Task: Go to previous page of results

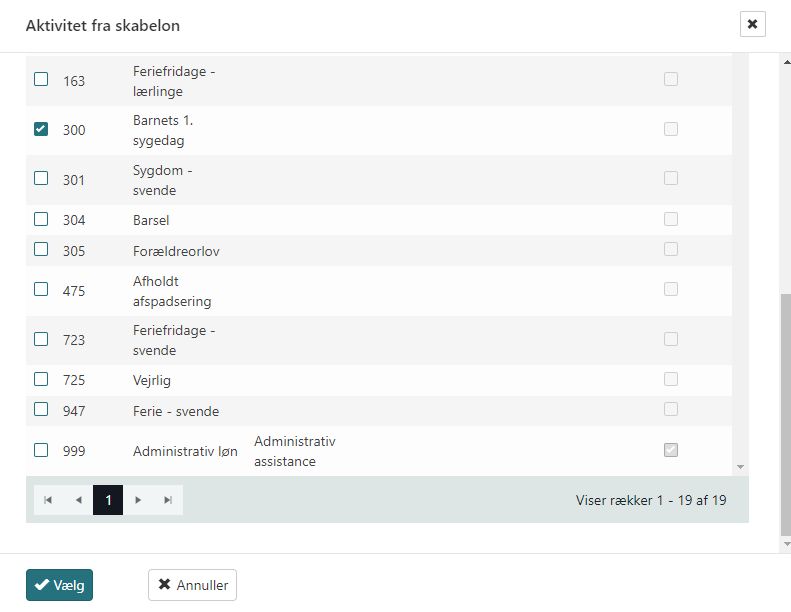Action: click(x=78, y=500)
